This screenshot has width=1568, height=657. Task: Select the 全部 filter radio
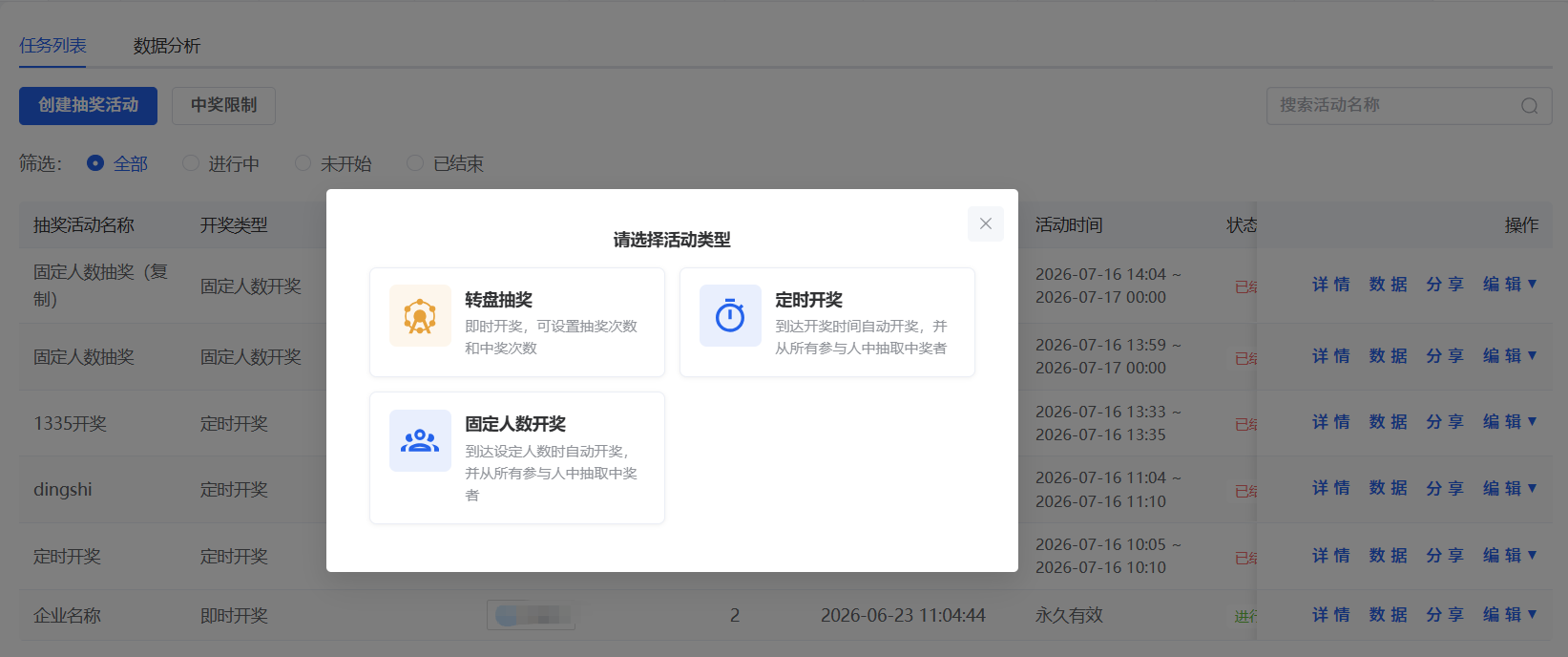(x=95, y=163)
